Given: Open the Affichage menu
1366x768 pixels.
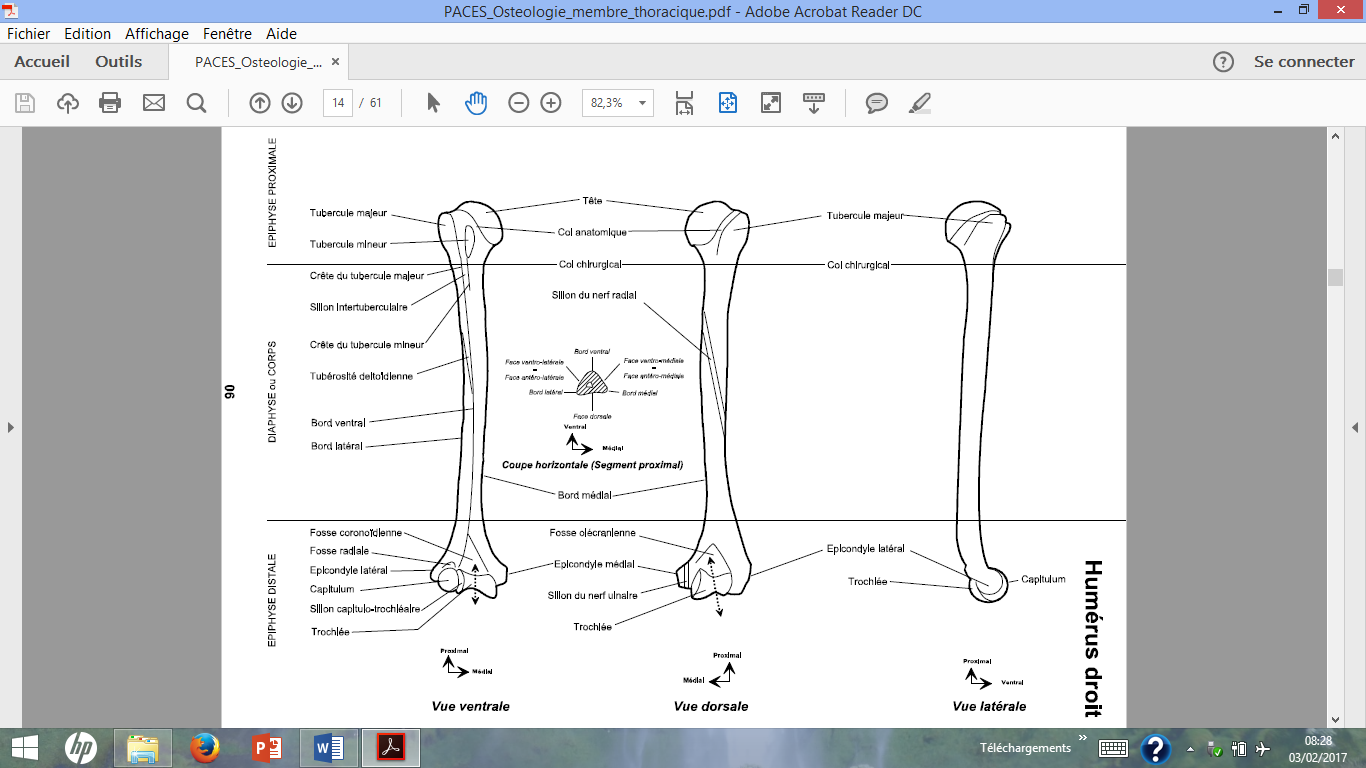Looking at the screenshot, I should (x=157, y=33).
